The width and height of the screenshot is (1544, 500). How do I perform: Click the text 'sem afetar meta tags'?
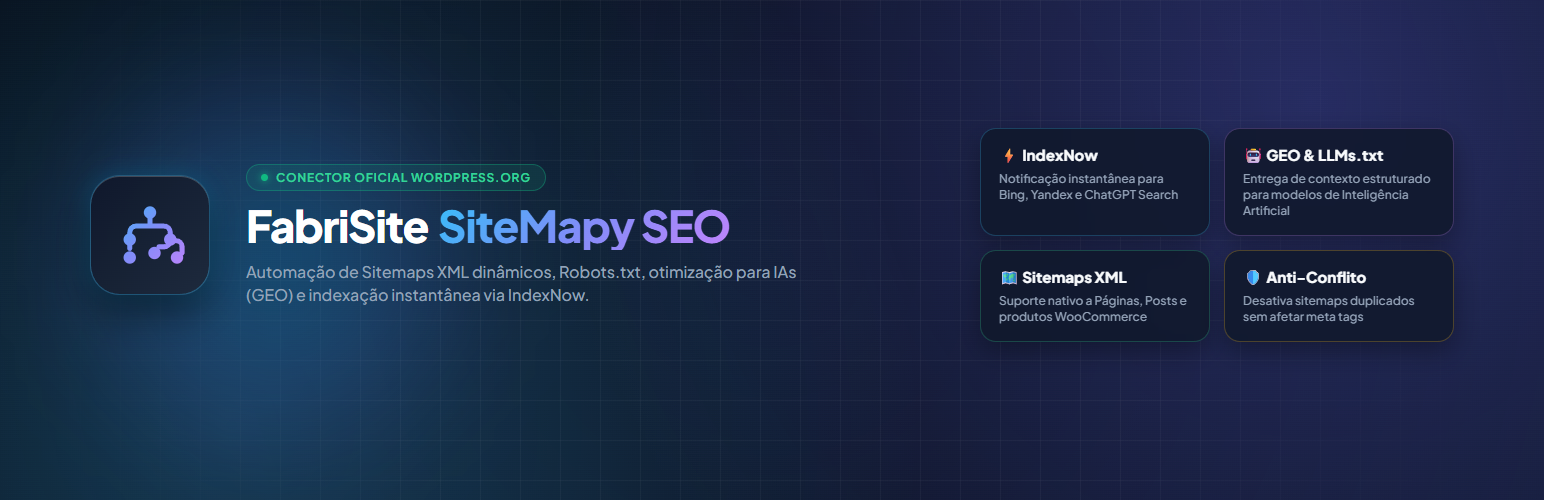pos(1303,317)
